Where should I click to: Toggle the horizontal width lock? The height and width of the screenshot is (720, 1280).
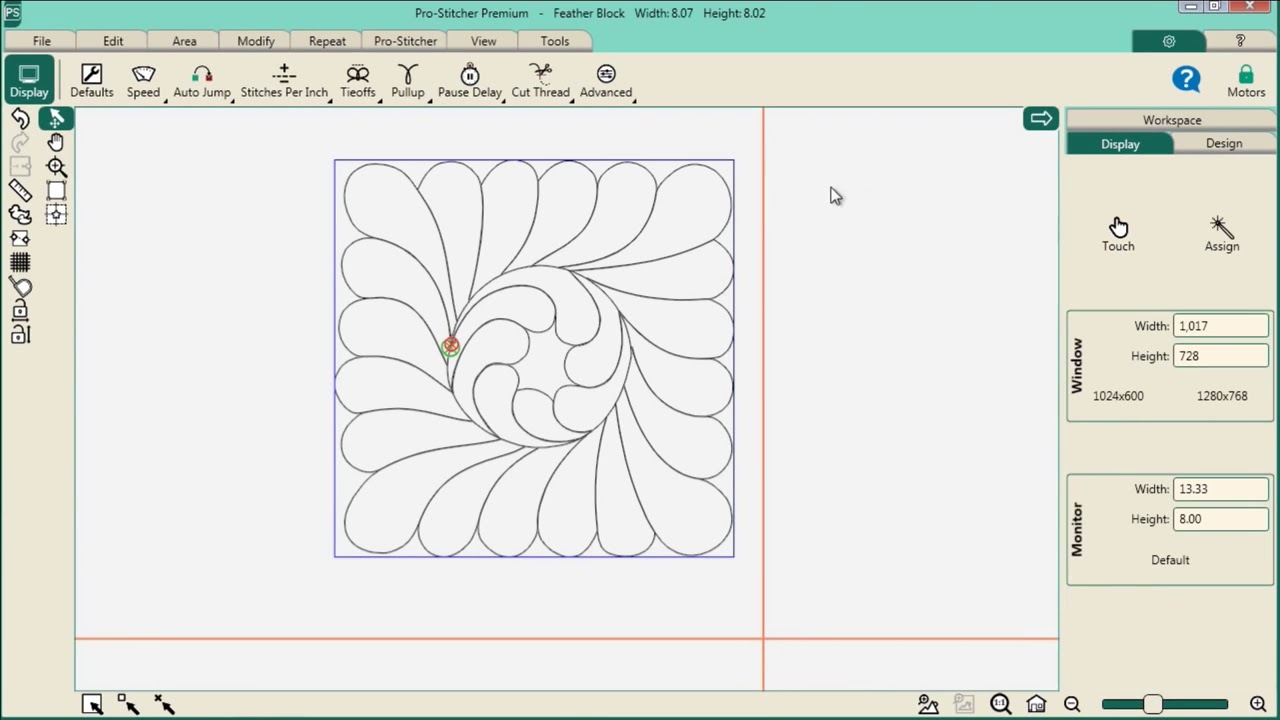[20, 311]
